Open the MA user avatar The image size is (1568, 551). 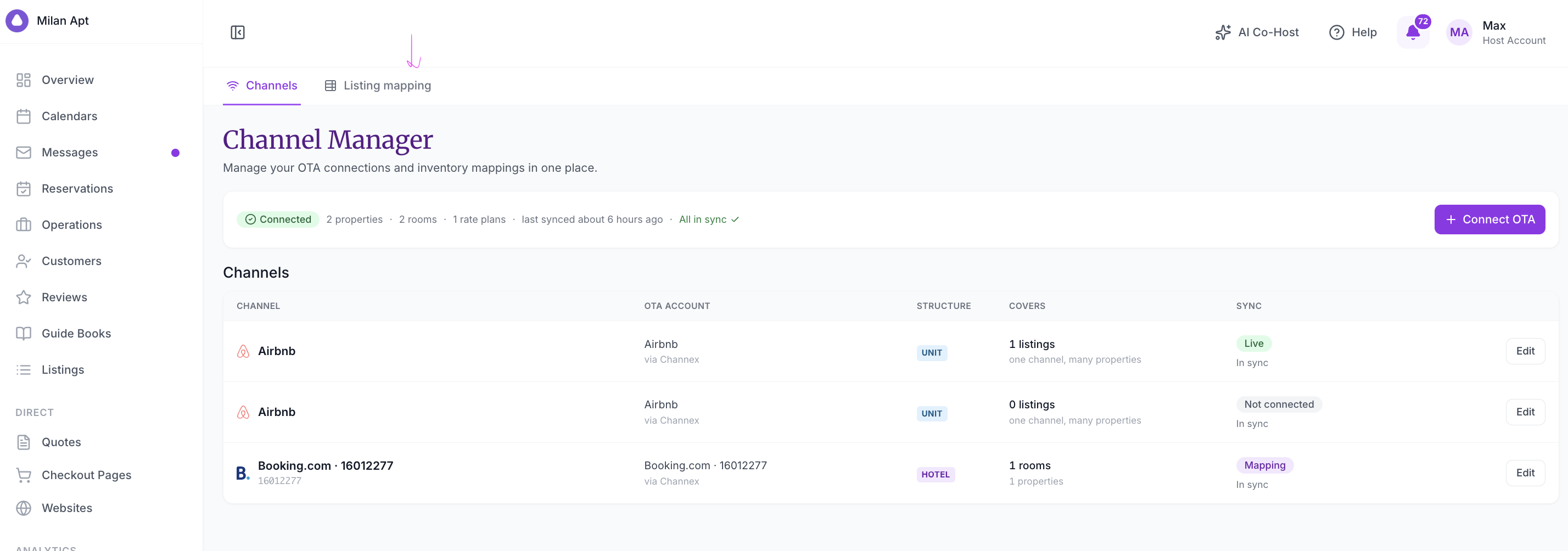point(1458,32)
